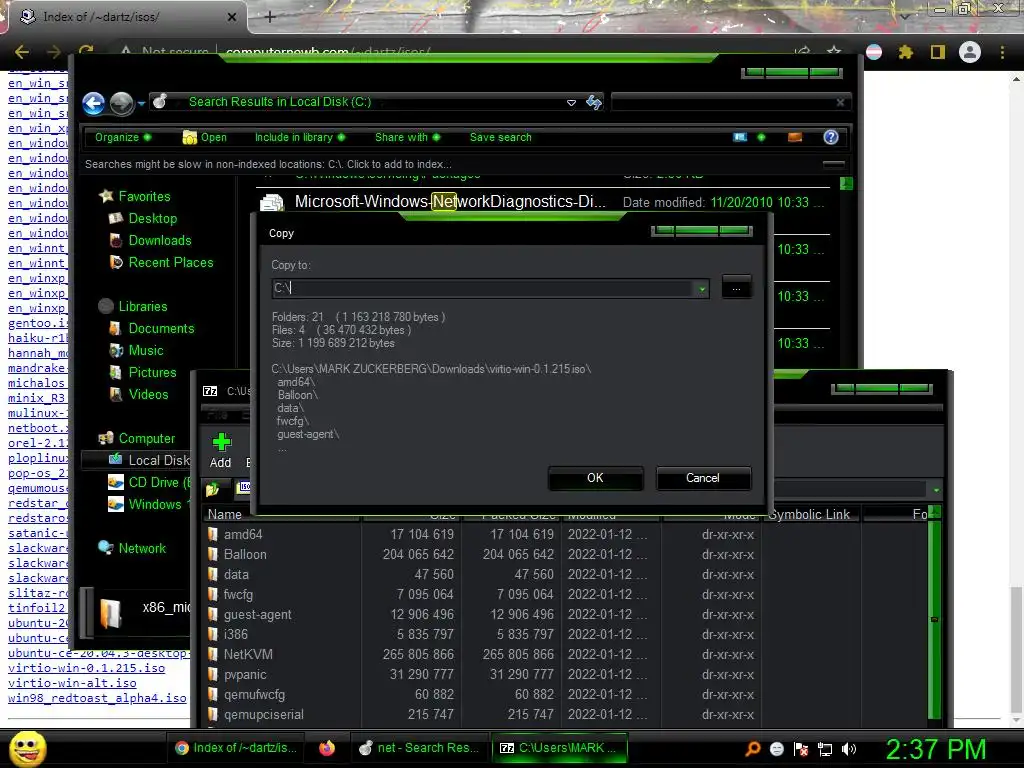Click the smiley Start button on taskbar

click(x=27, y=748)
